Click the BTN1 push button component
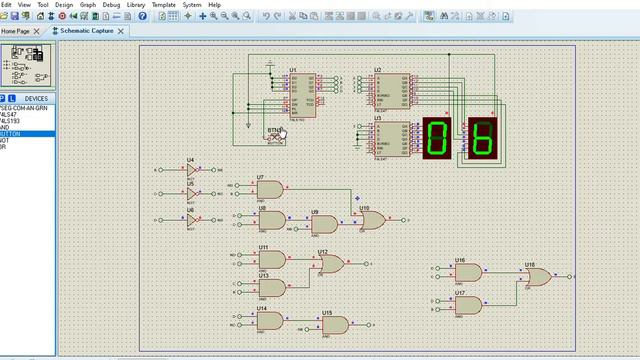Viewport: 640px width, 360px height. (x=276, y=138)
